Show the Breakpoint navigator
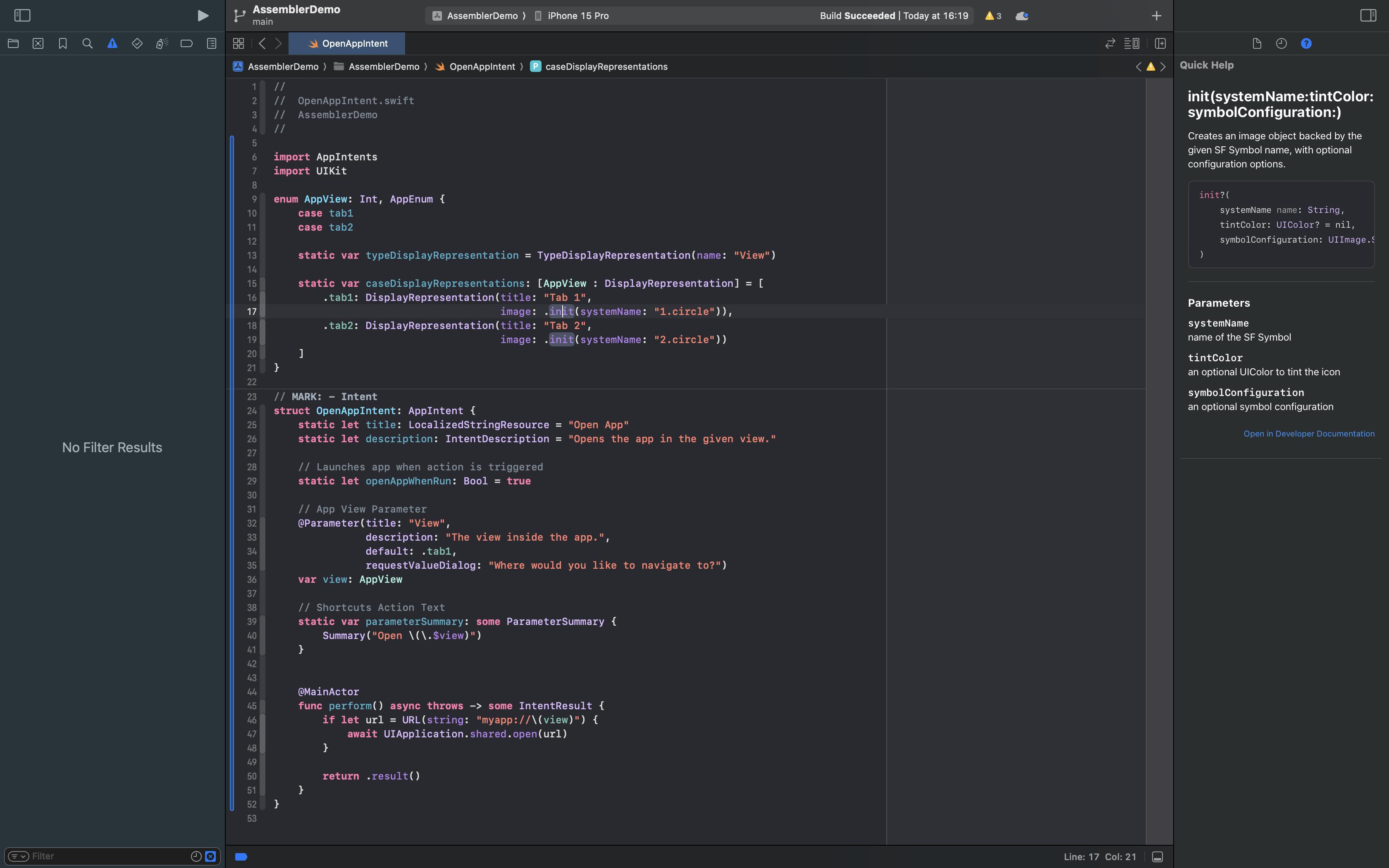Viewport: 1389px width, 868px height. pos(186,44)
